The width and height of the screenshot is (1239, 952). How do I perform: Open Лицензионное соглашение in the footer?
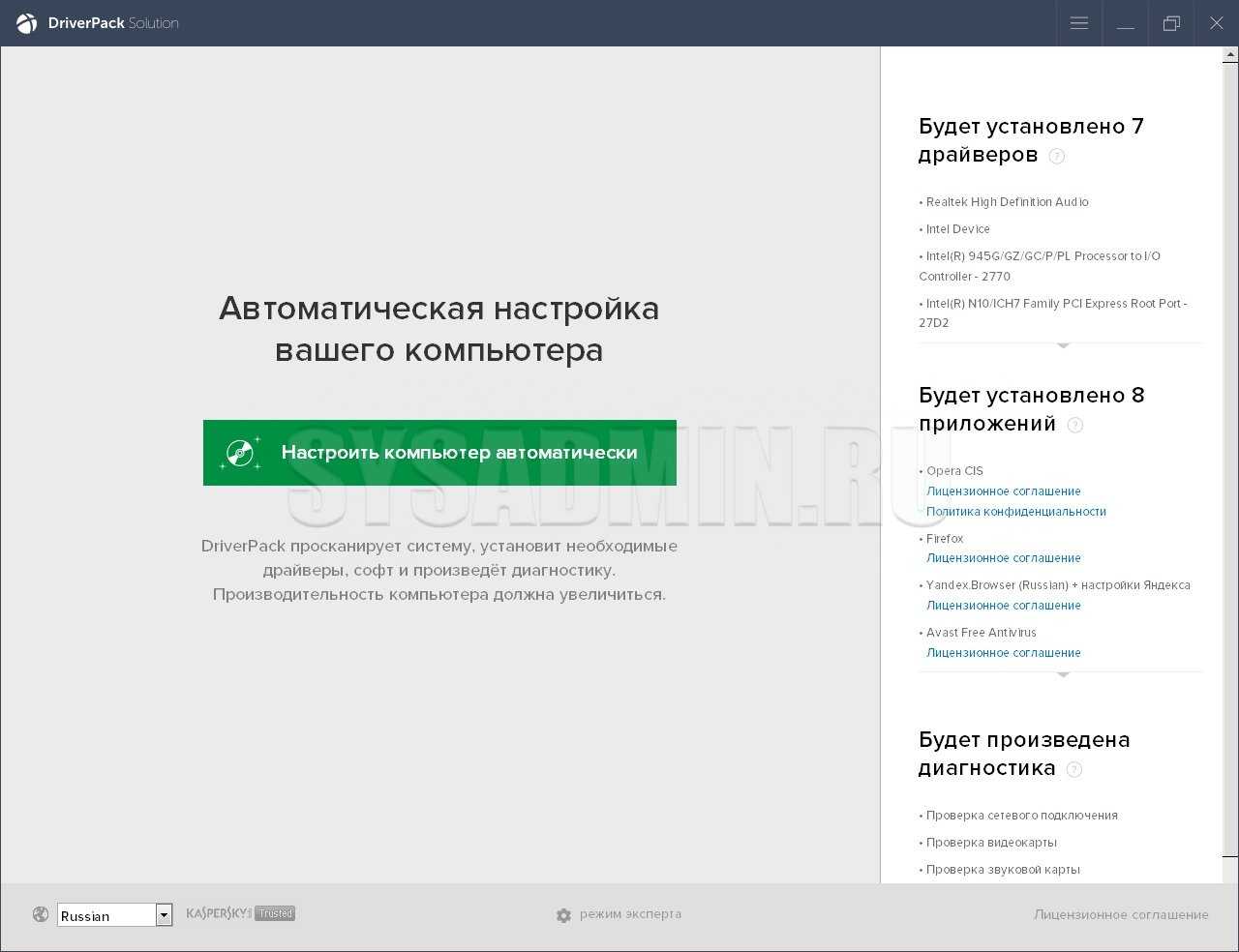[1121, 914]
